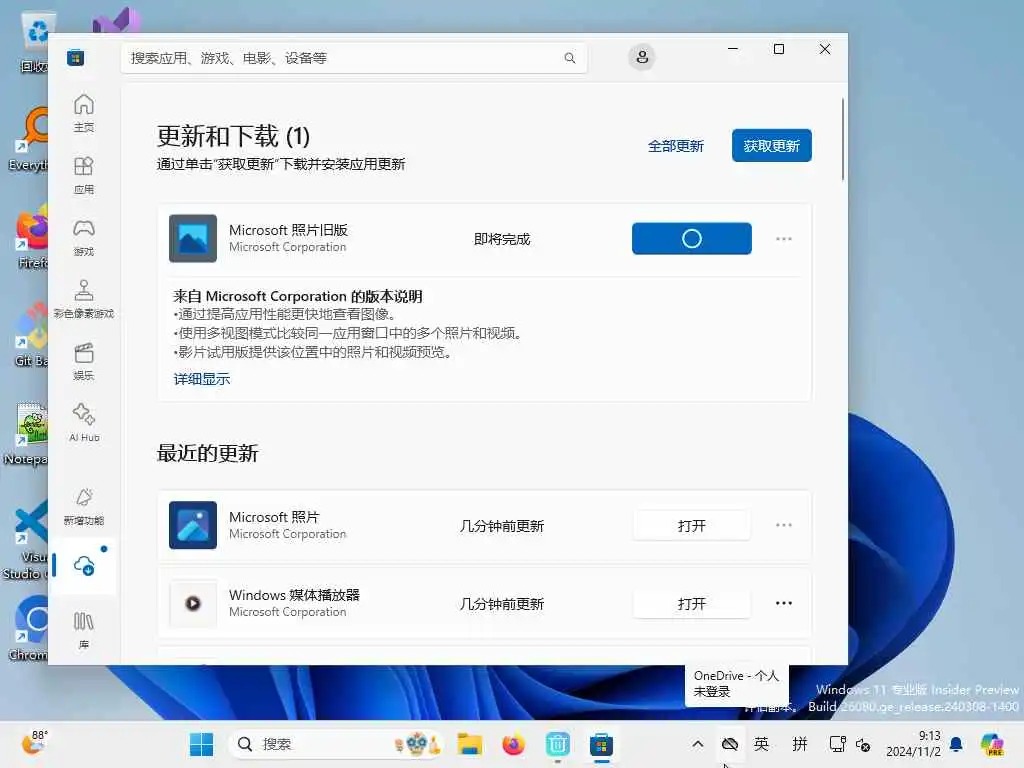Open File Explorer from the taskbar
This screenshot has width=1024, height=768.
[x=470, y=744]
